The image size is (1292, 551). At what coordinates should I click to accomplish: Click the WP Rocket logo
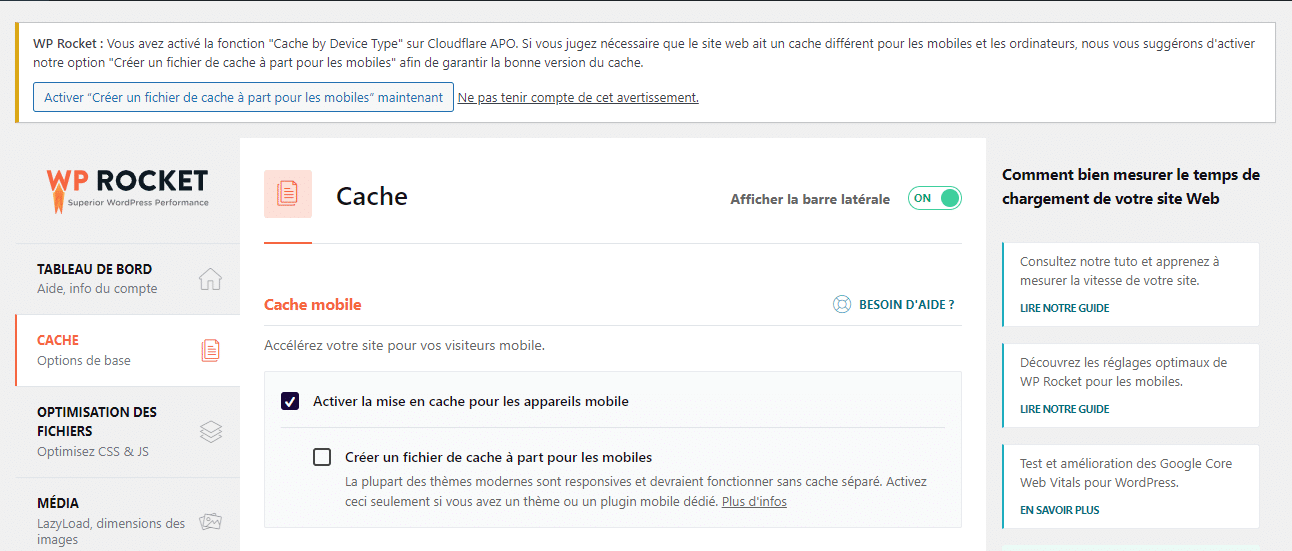pyautogui.click(x=127, y=188)
